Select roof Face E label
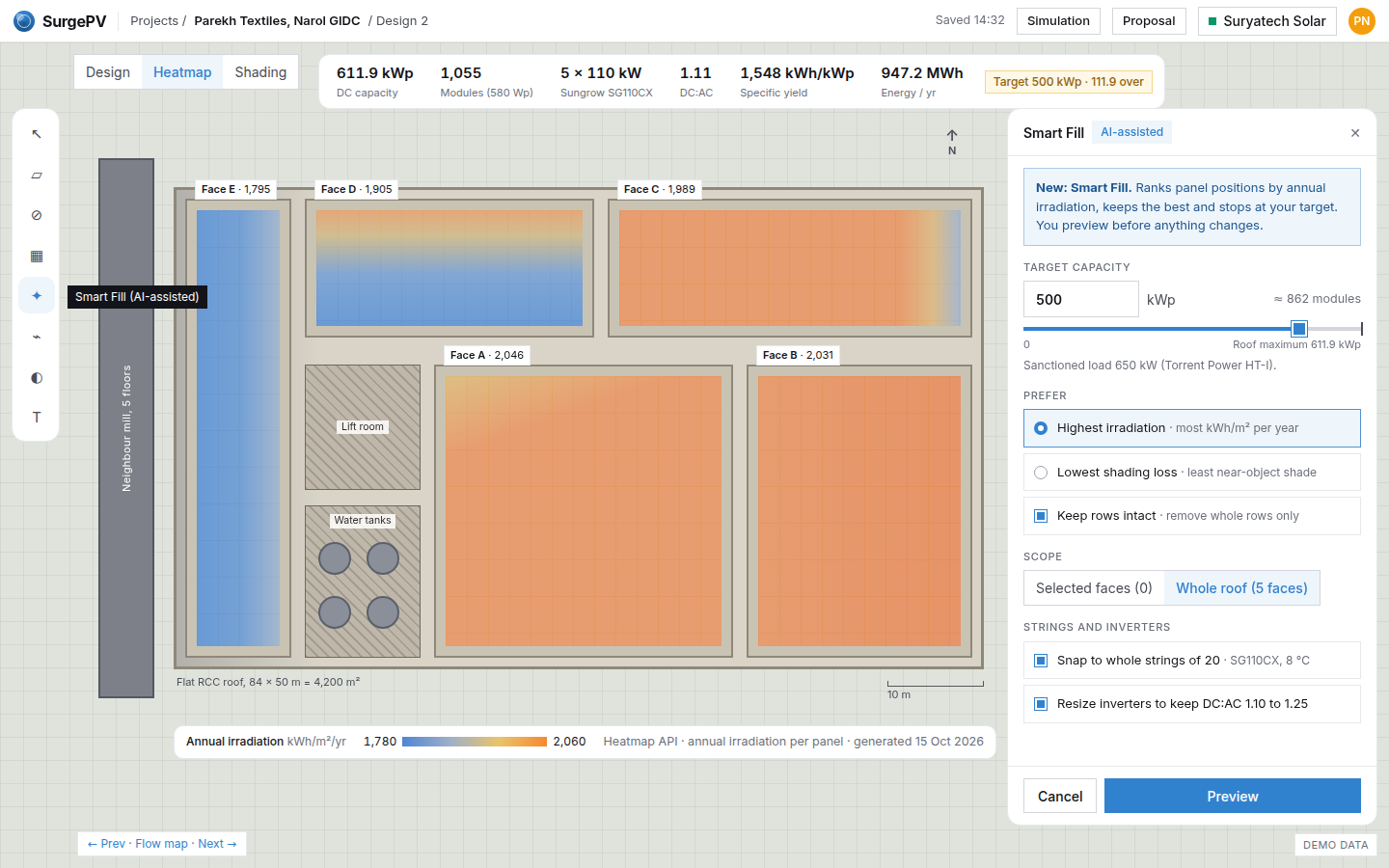The image size is (1389, 868). [x=236, y=189]
